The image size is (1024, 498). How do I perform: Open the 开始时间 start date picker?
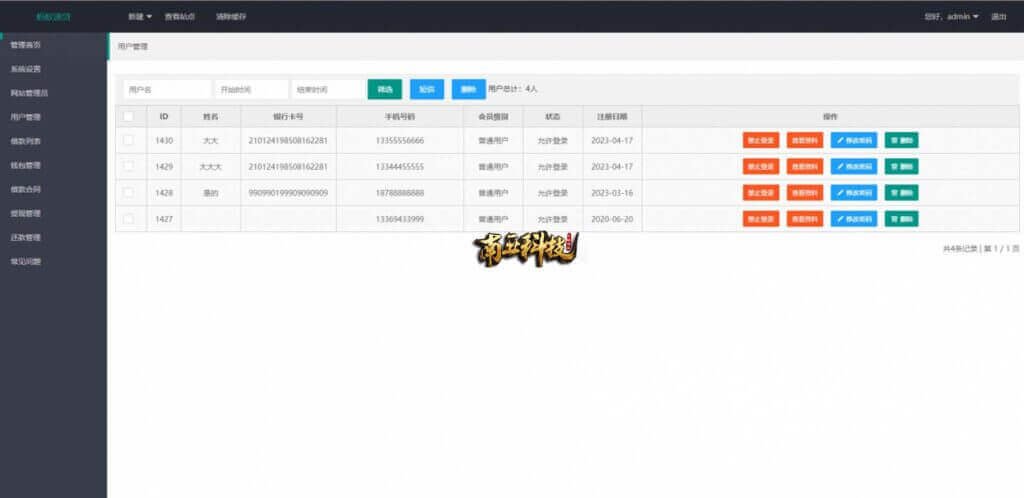pos(252,90)
